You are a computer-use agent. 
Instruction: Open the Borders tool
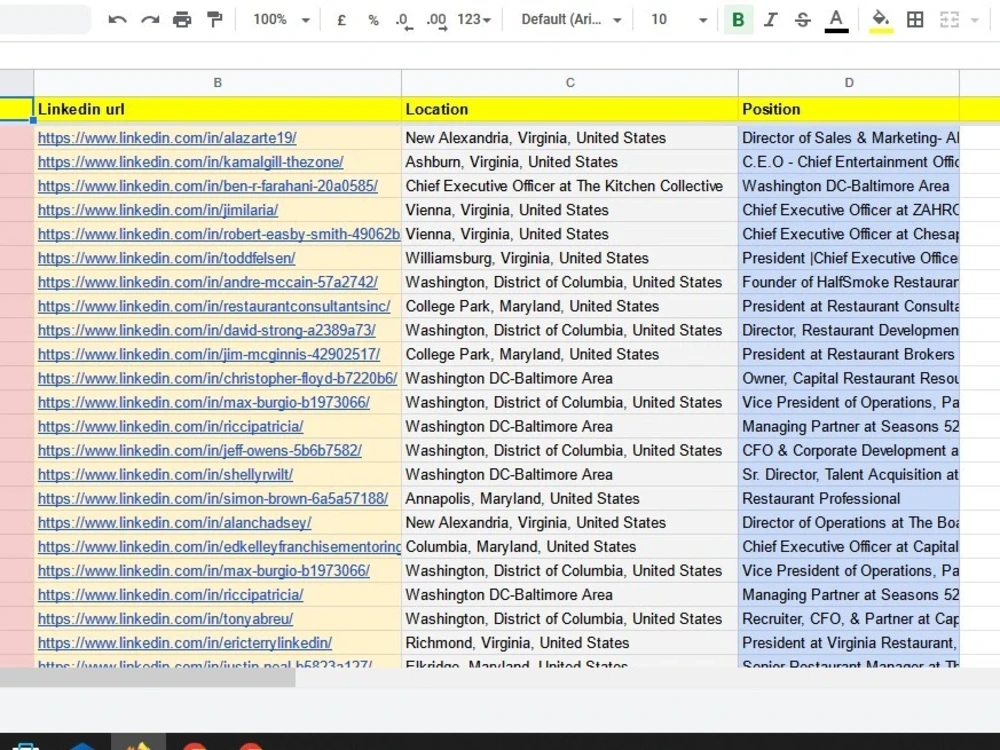point(915,20)
